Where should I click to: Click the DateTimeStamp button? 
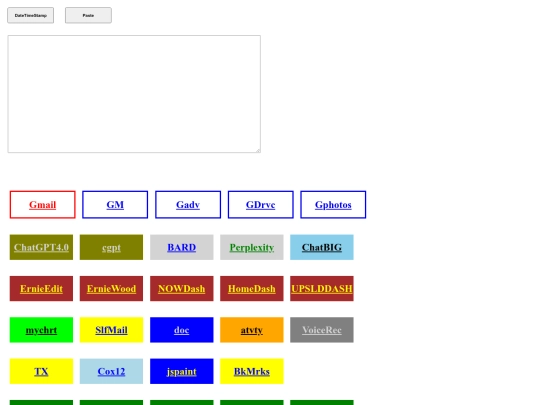click(x=31, y=15)
